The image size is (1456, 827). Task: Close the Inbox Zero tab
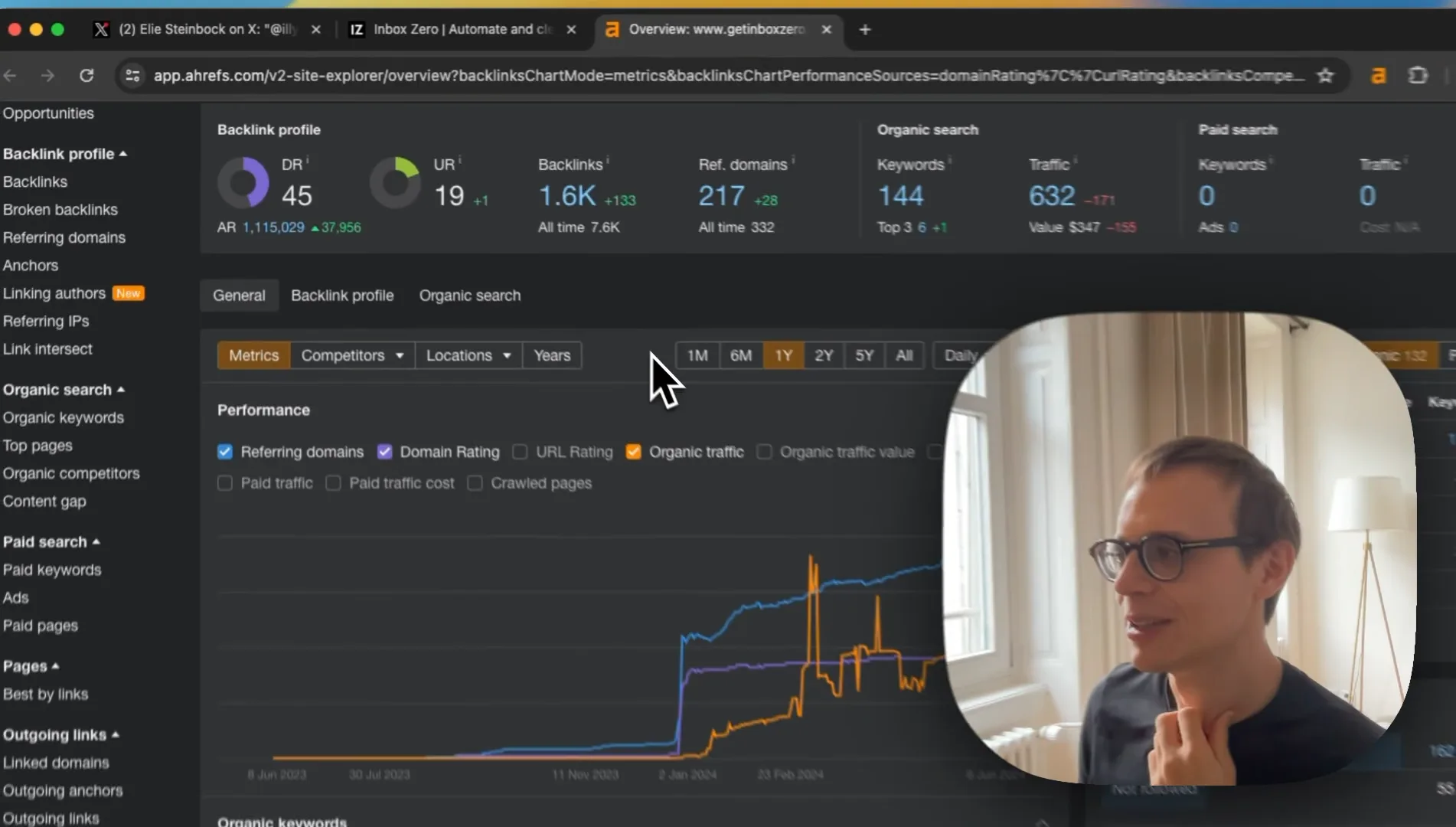[x=571, y=29]
